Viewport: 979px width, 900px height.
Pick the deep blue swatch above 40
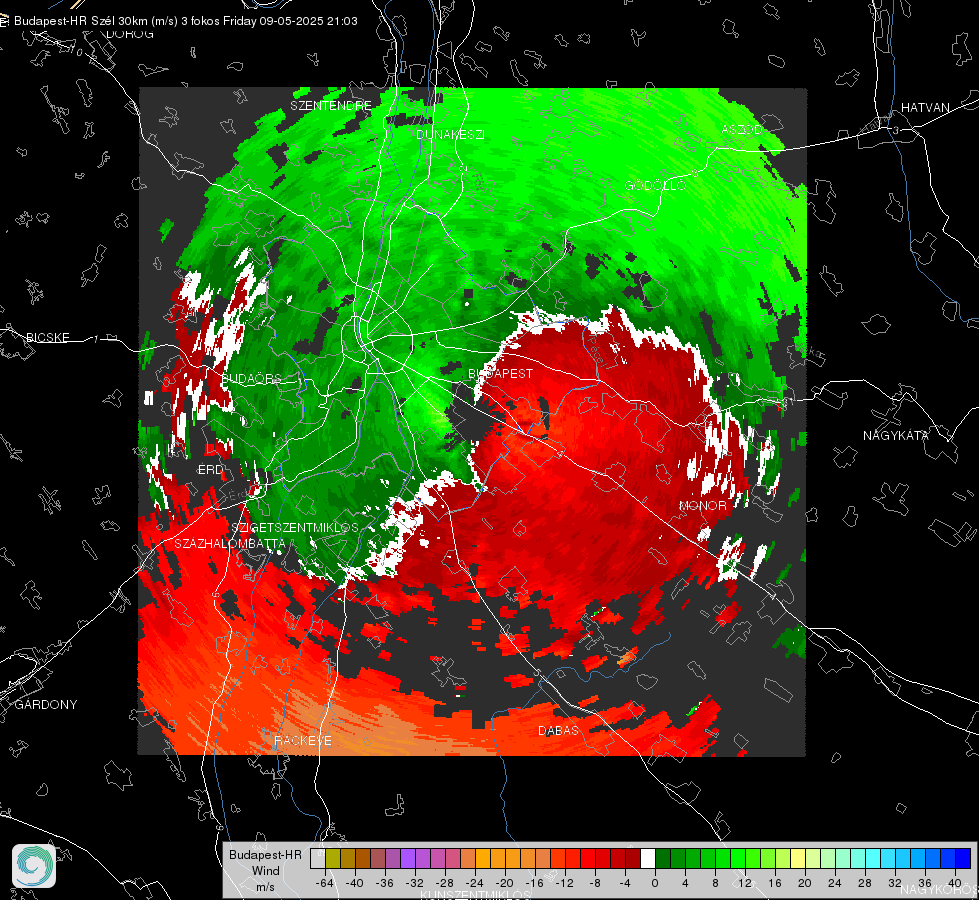coord(963,858)
